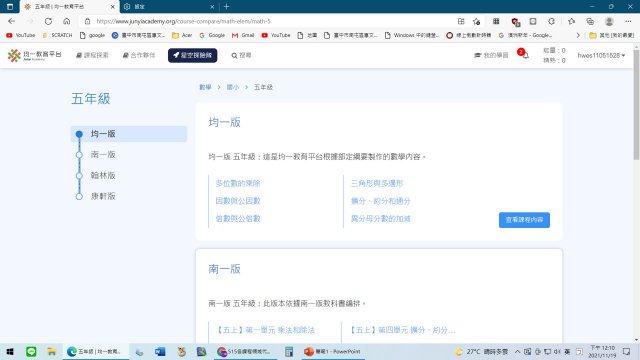Select 南一版 in the sidebar
The image size is (640, 360).
pyautogui.click(x=103, y=154)
